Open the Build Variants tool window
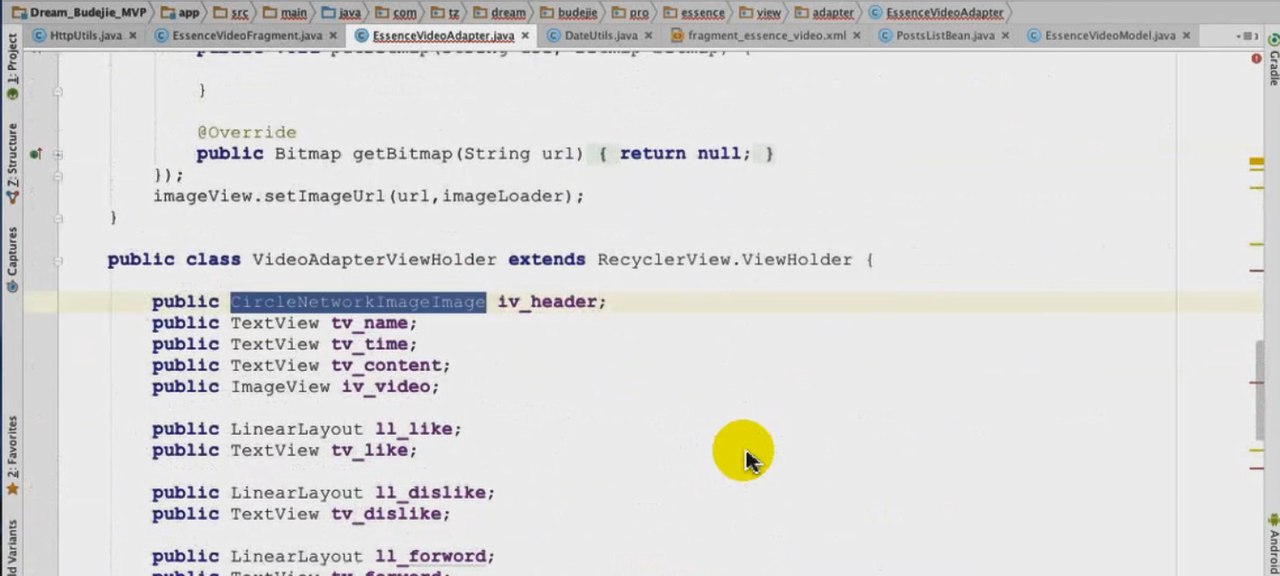Screen dimensions: 1280x576 (12, 548)
